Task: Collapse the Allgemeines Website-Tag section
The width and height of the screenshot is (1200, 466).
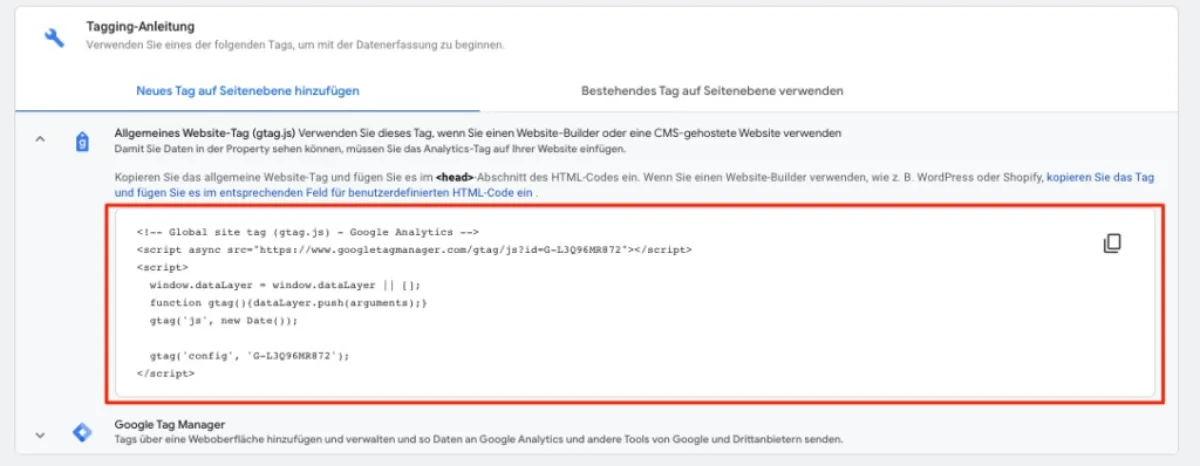Action: coord(41,141)
